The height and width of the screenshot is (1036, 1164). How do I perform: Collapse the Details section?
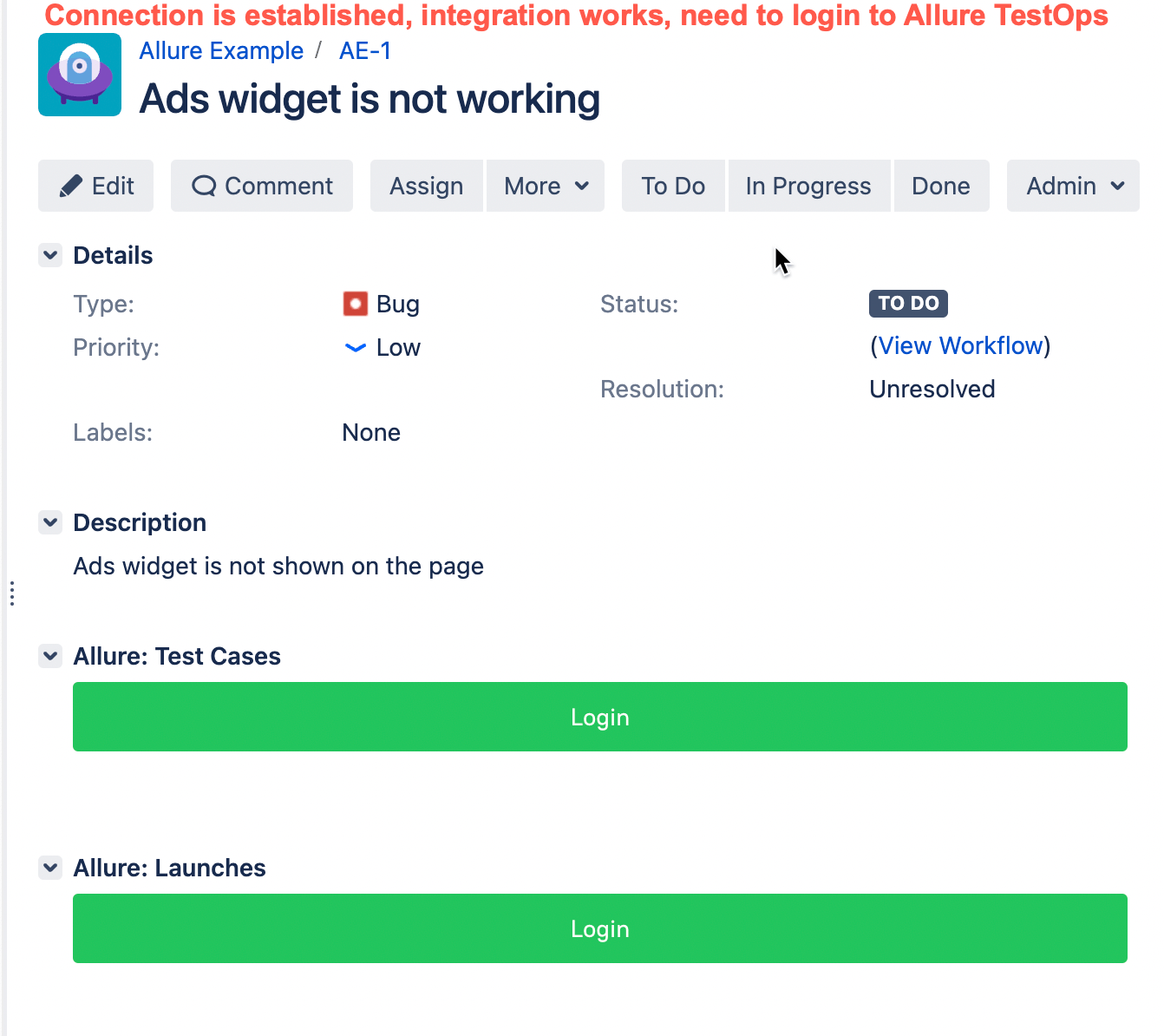(50, 255)
